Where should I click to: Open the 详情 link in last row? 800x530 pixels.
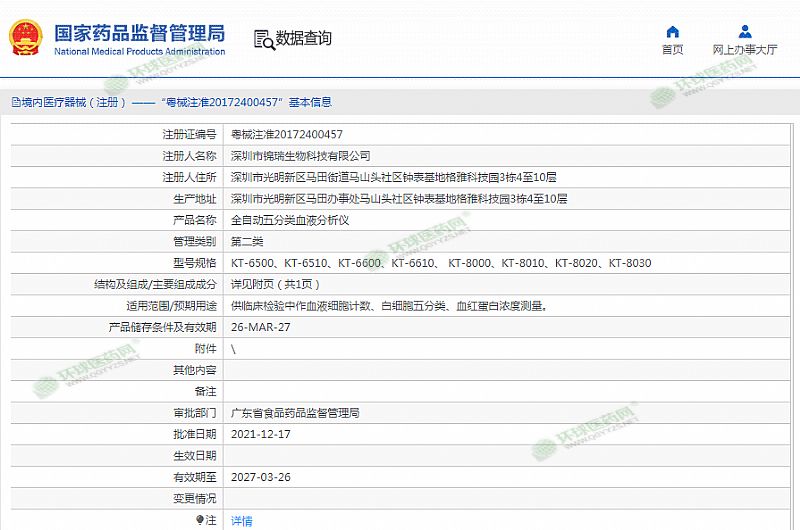click(x=241, y=521)
